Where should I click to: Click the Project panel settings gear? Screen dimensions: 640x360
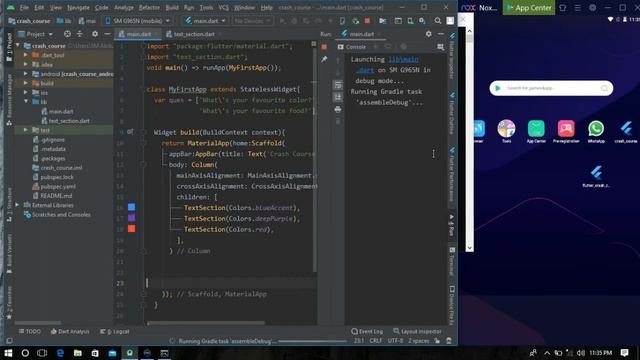click(95, 34)
